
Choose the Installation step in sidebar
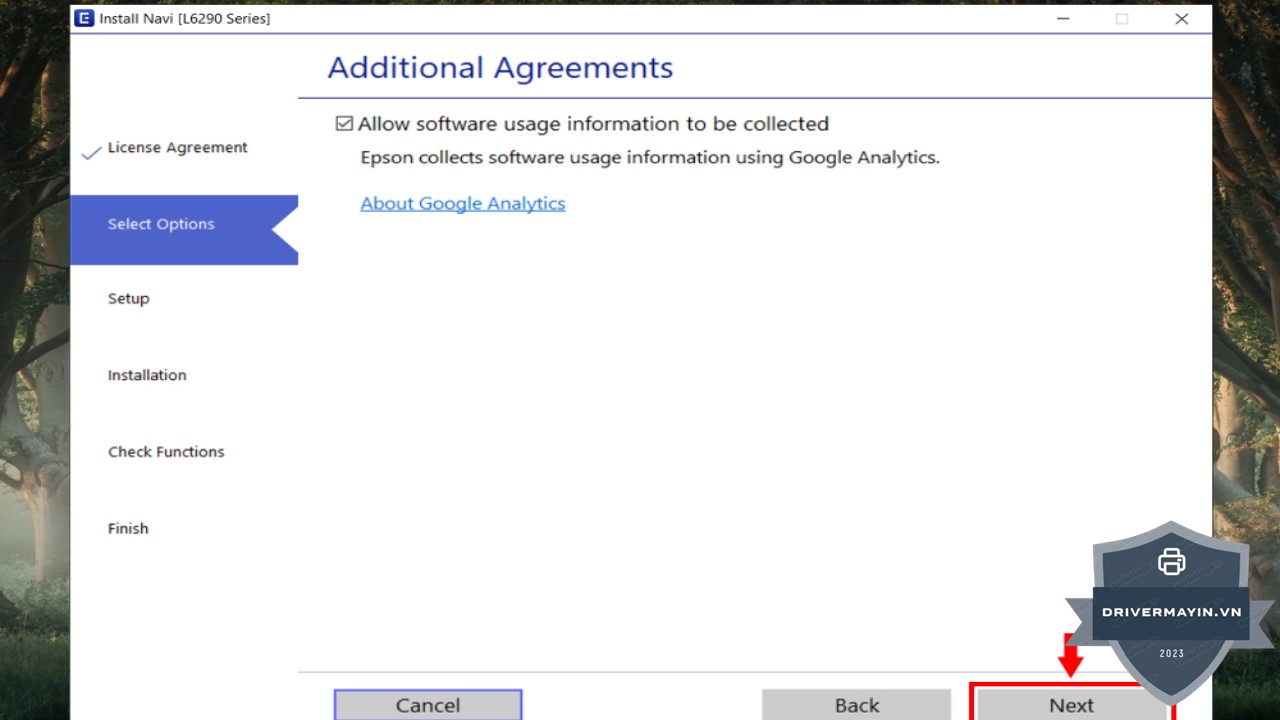pyautogui.click(x=147, y=375)
